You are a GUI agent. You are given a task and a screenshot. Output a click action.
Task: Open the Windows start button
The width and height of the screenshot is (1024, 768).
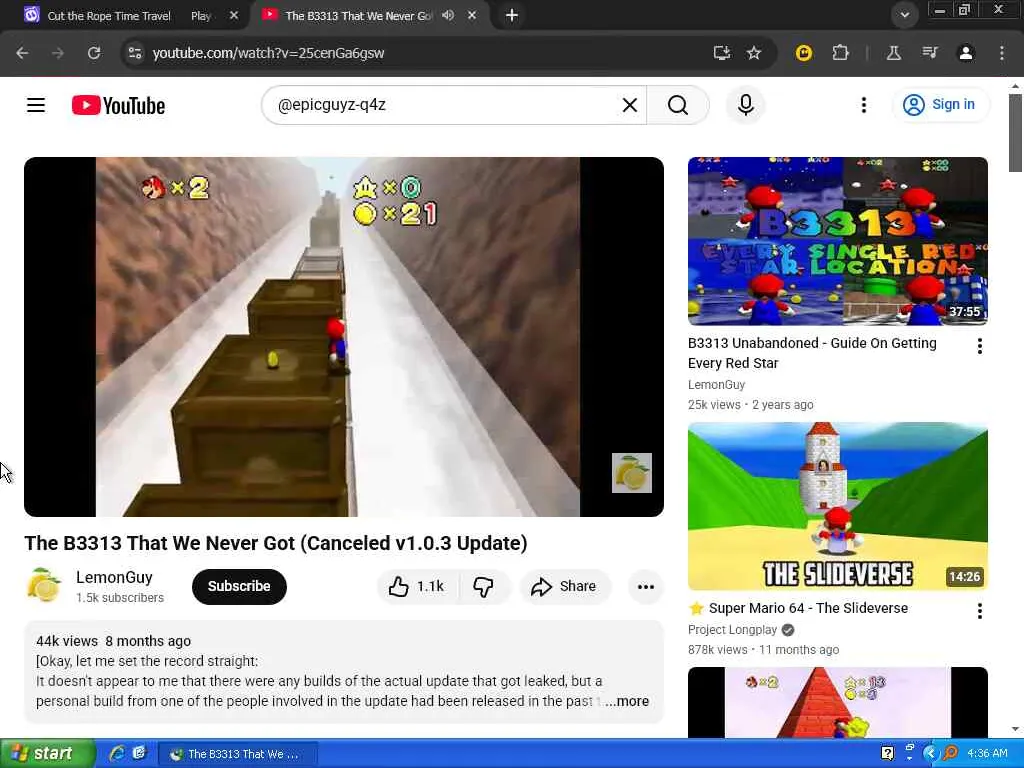(47, 754)
